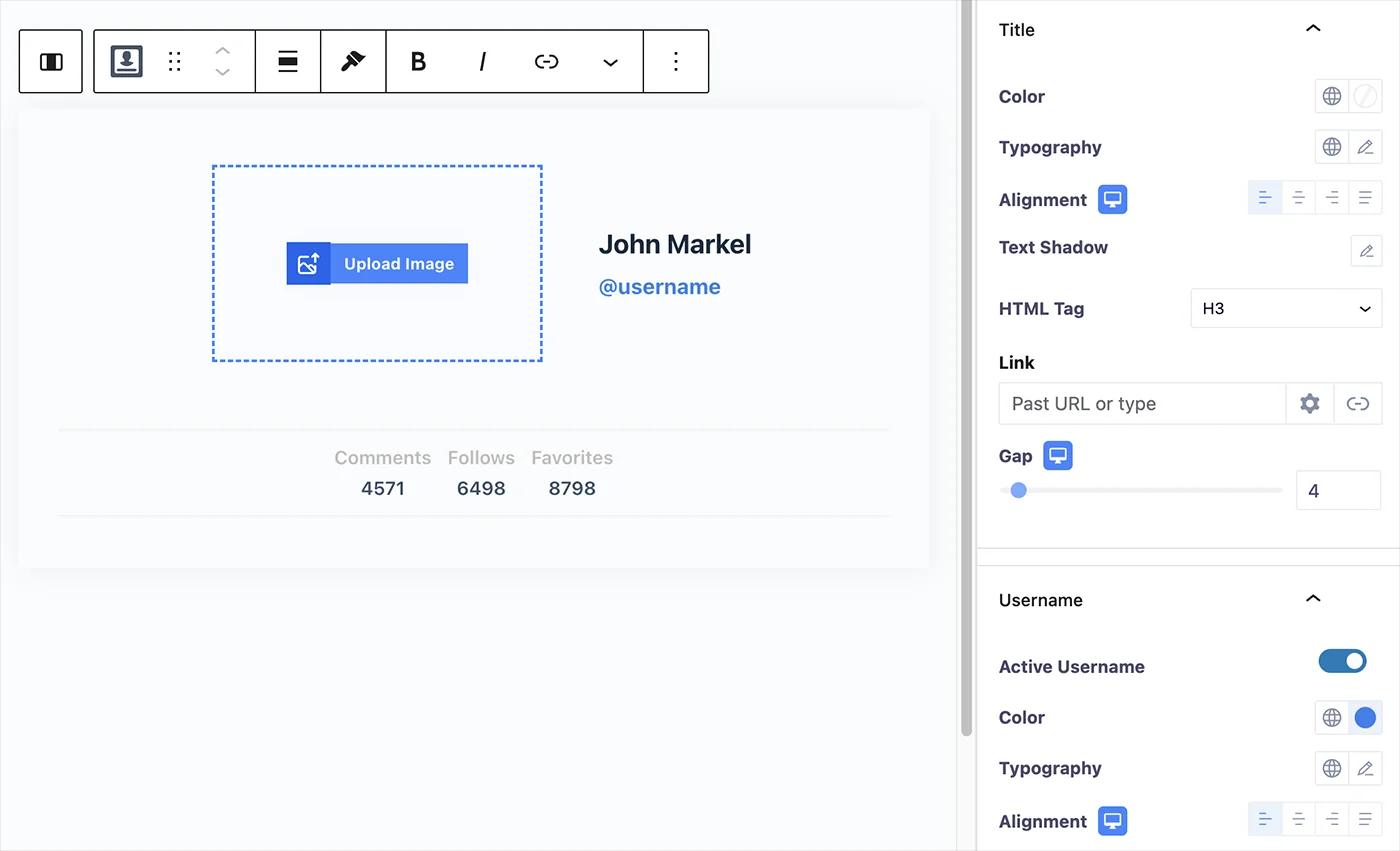Open the Text Shadow editor pencil icon
Image resolution: width=1400 pixels, height=851 pixels.
[x=1366, y=251]
